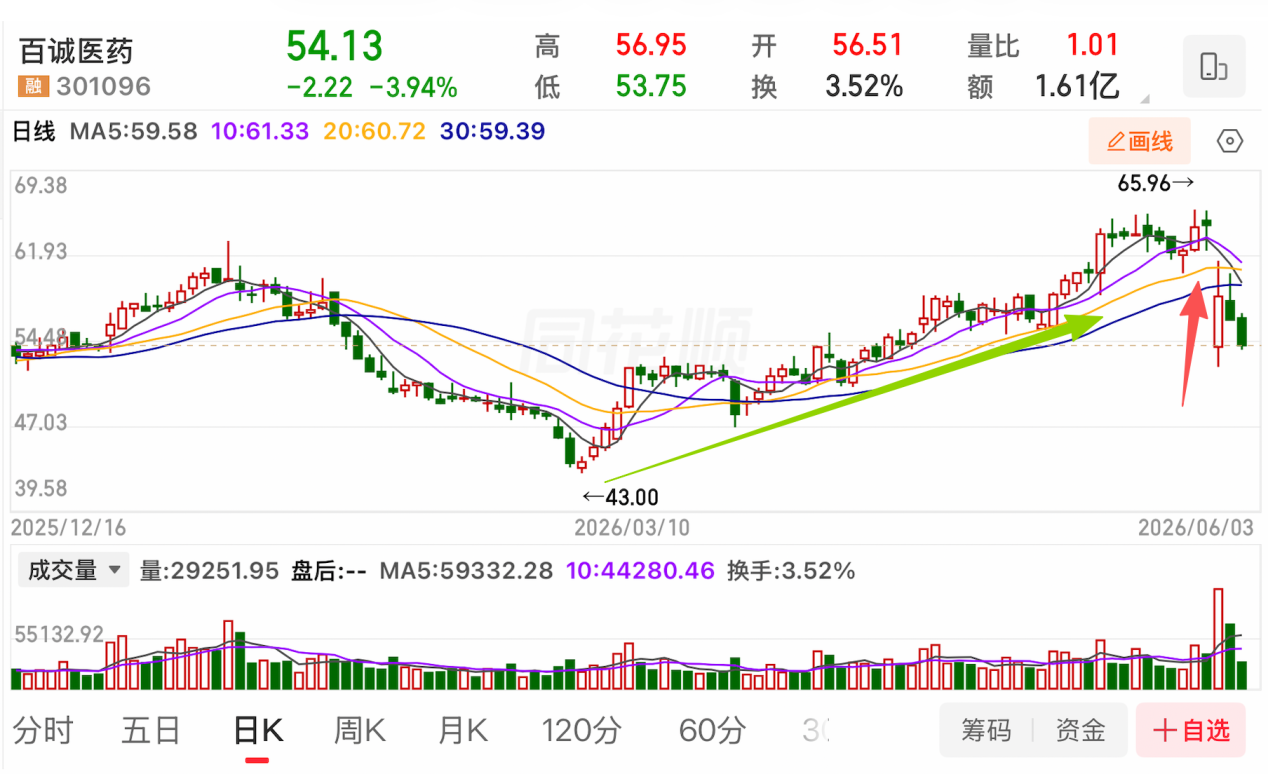Viewport: 1268px width, 774px height.
Task: Open the 成交量 indicator dropdown
Action: [73, 571]
